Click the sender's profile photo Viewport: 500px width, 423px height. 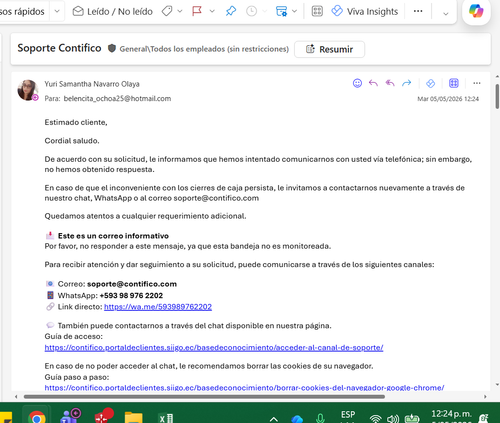[x=28, y=90]
